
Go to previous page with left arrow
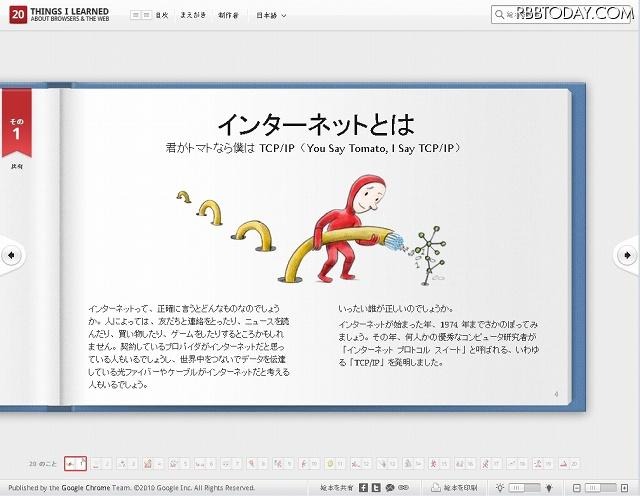[11, 255]
